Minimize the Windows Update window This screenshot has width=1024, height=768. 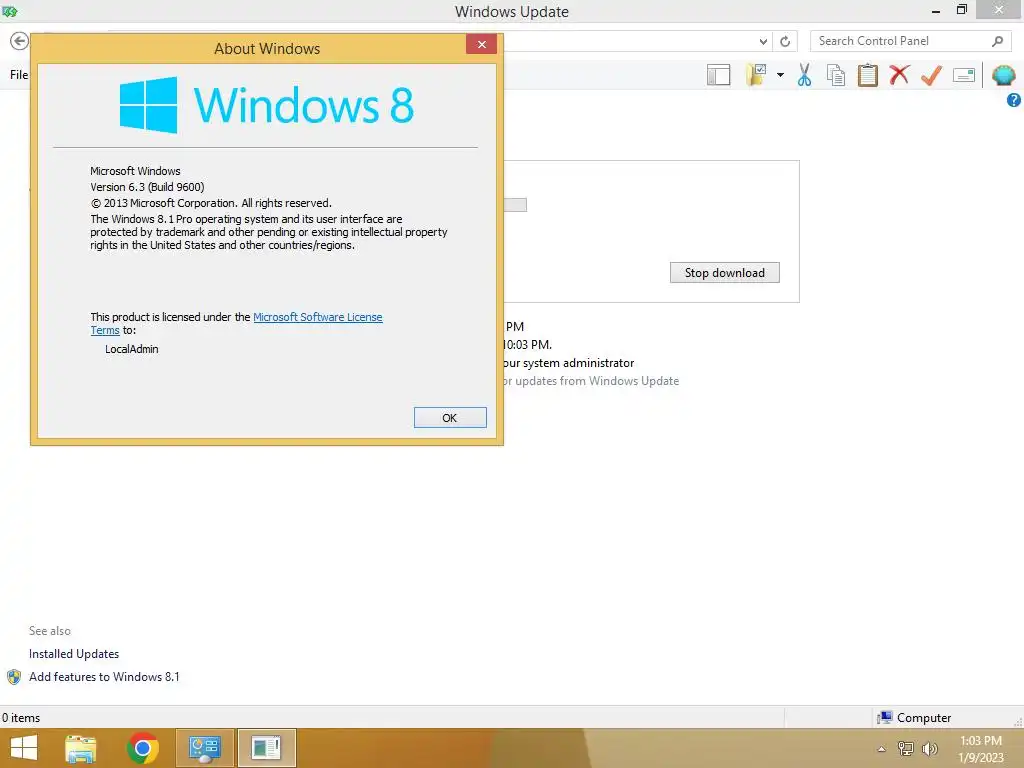click(936, 11)
